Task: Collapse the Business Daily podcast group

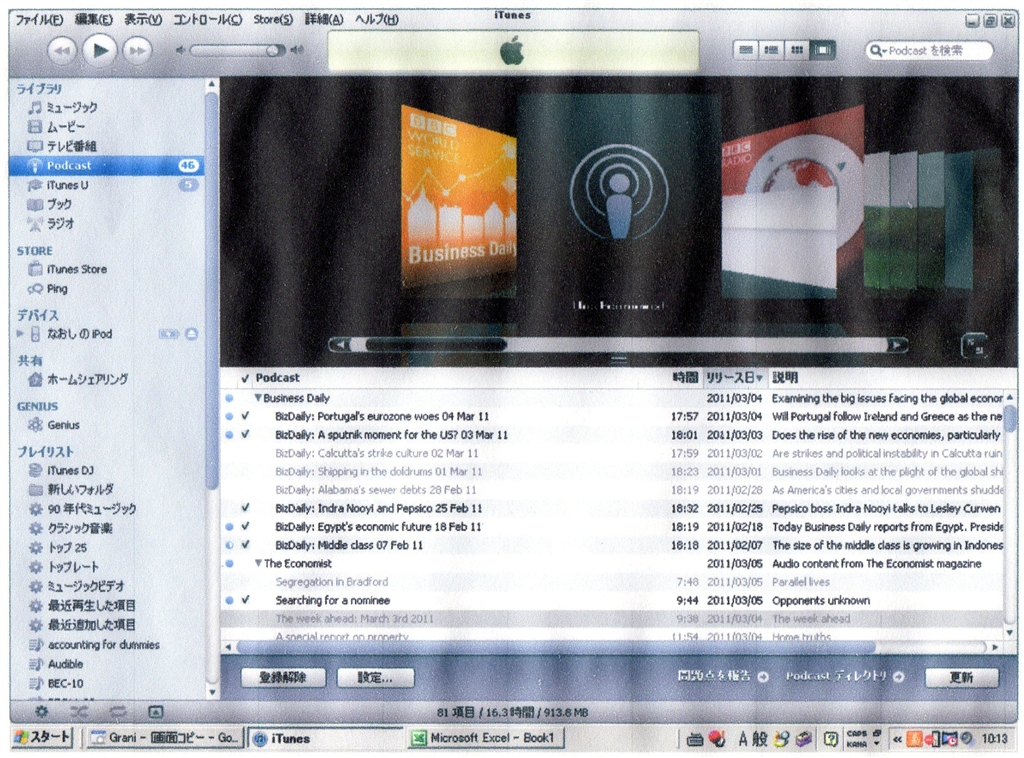Action: [x=258, y=398]
